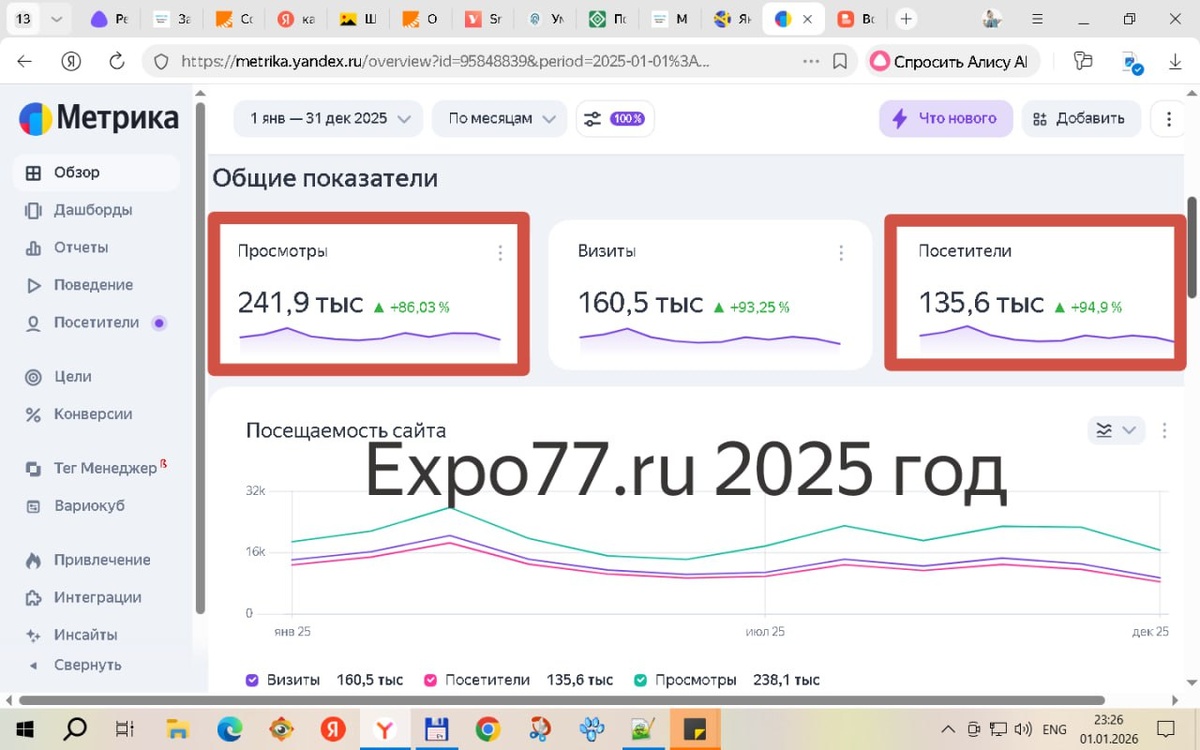Viewport: 1200px width, 750px height.
Task: Open Поведение section
Action: coord(93,285)
